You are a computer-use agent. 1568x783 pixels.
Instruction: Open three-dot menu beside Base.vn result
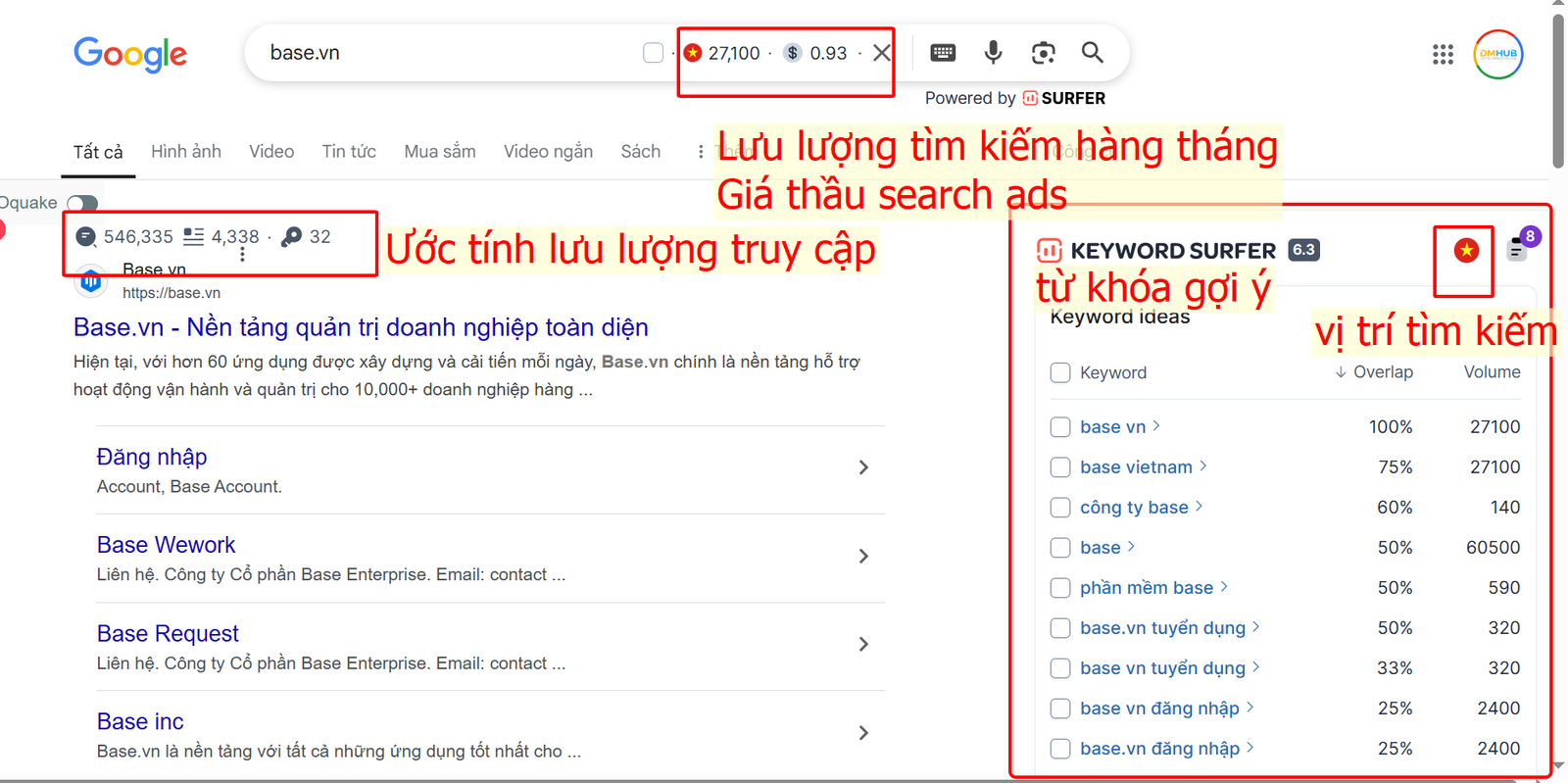242,254
